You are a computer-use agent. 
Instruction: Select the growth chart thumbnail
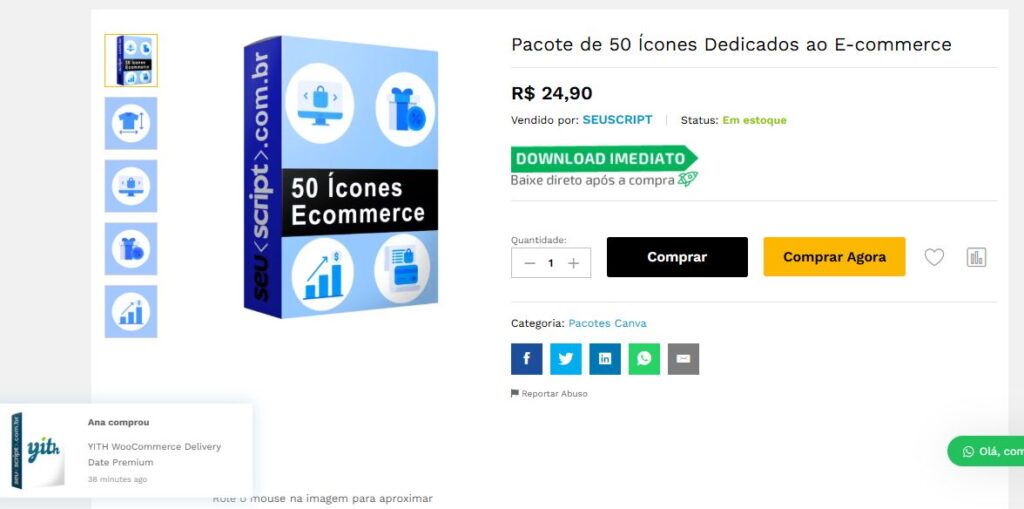coord(131,311)
